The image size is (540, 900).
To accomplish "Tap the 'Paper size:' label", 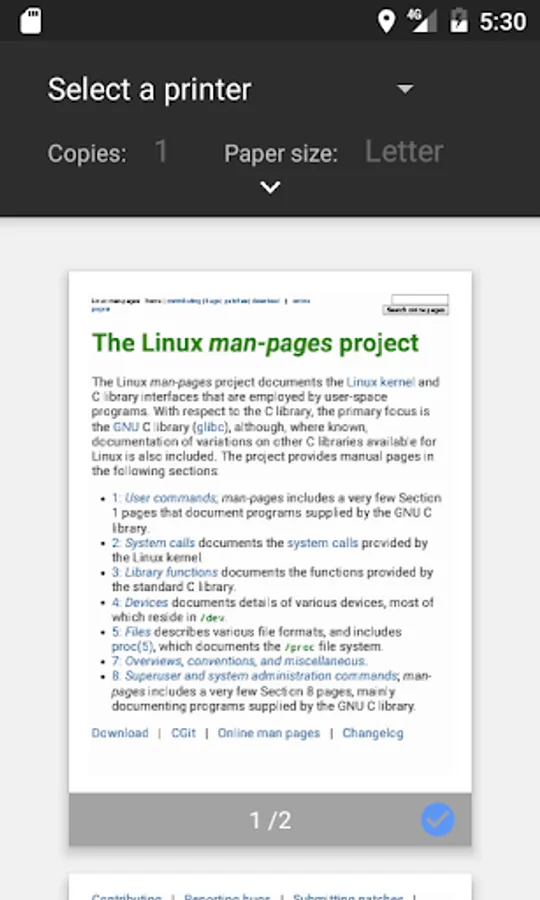I will (281, 153).
